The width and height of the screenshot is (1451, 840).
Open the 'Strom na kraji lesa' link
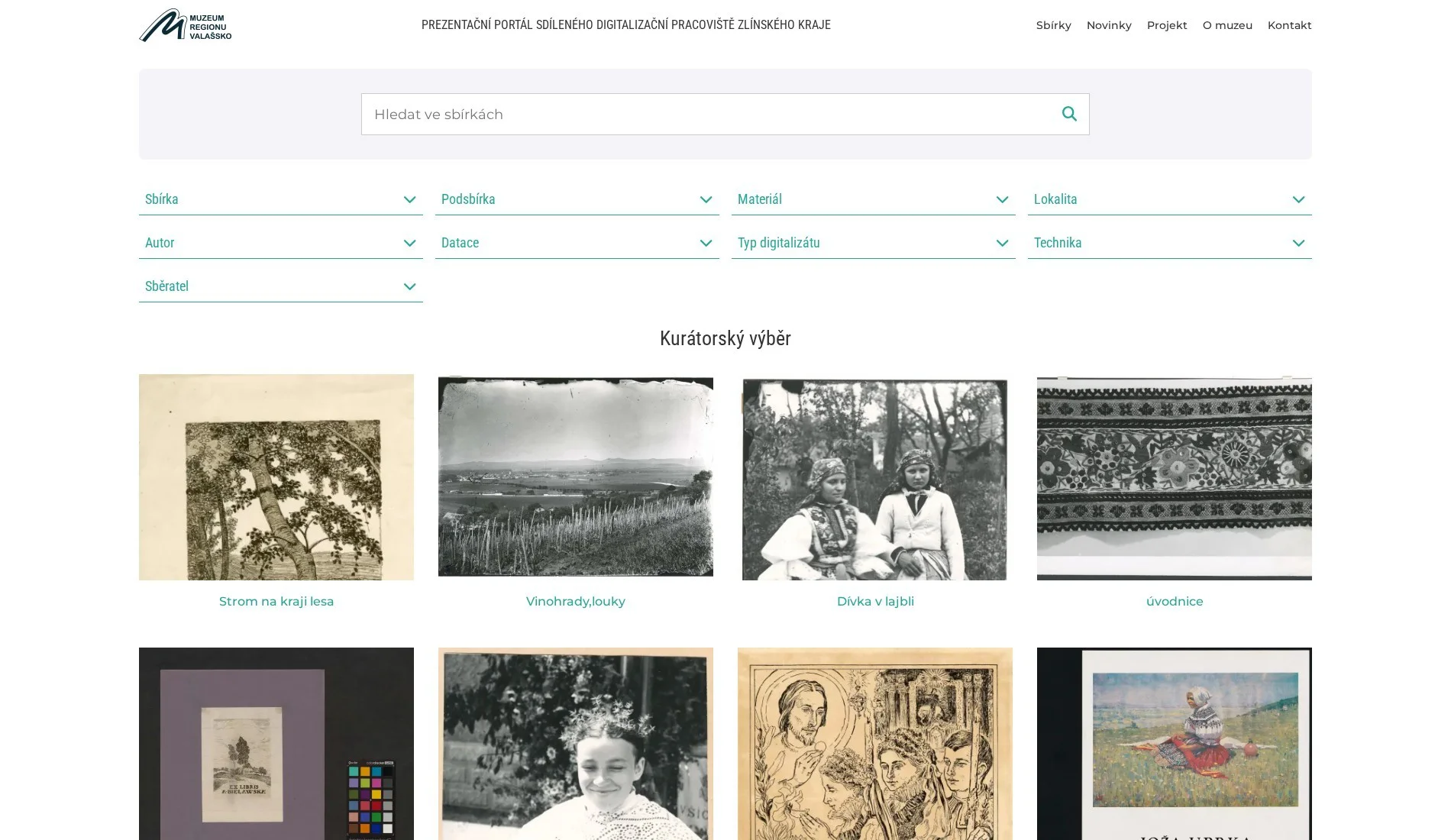[276, 602]
